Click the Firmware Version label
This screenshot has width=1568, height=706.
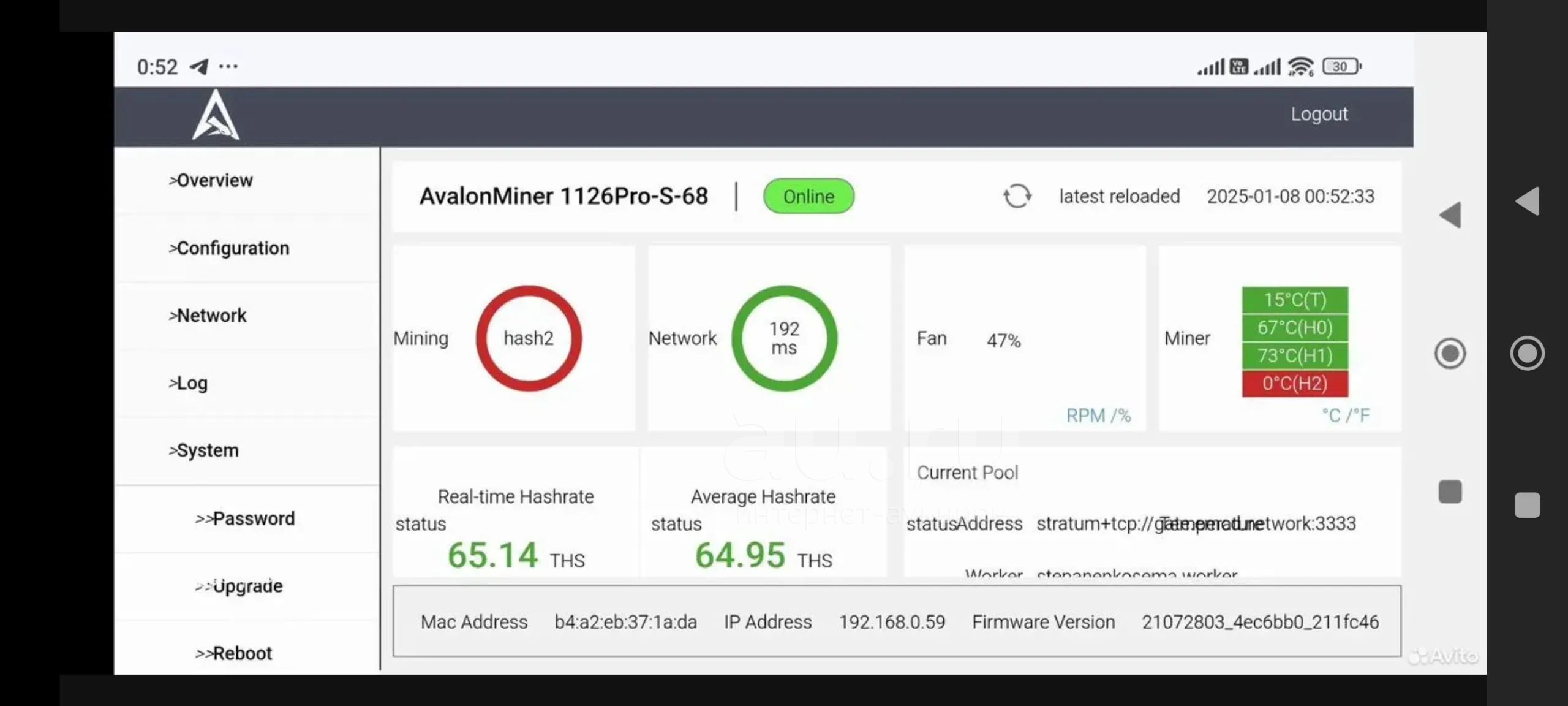tap(1043, 622)
